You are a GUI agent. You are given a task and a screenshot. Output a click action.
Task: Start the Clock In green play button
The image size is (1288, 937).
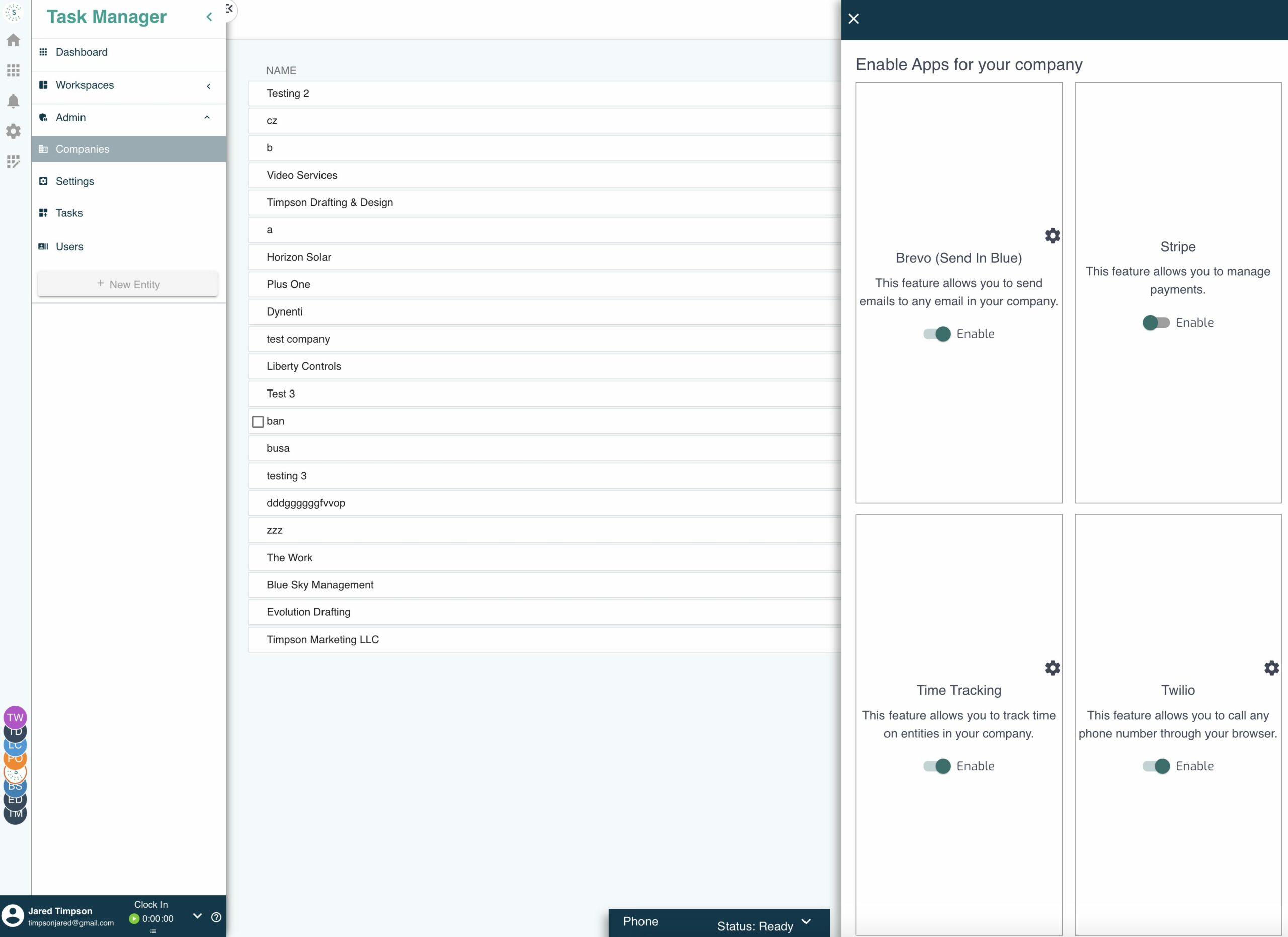coord(134,919)
